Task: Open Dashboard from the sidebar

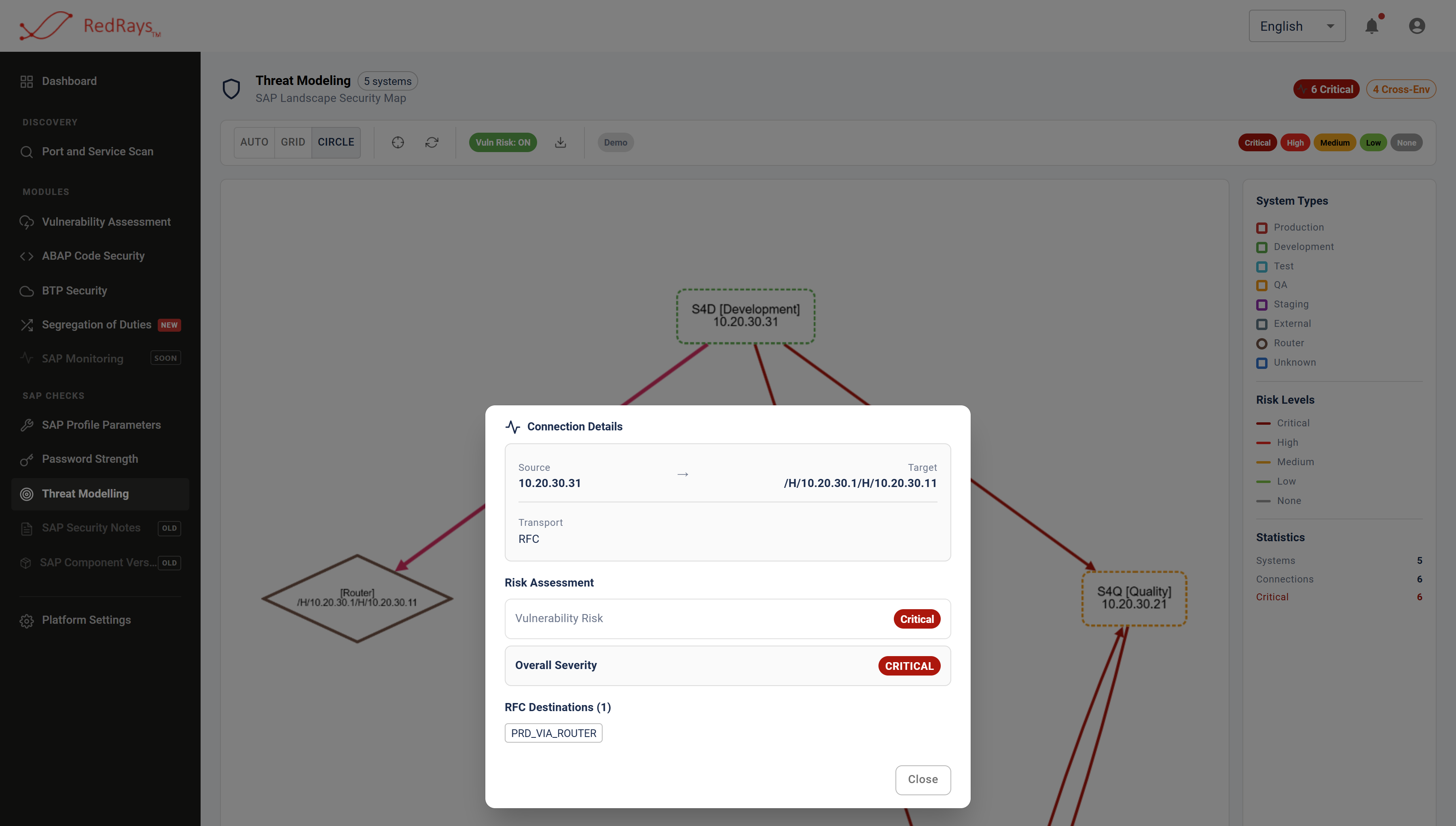Action: pos(100,81)
